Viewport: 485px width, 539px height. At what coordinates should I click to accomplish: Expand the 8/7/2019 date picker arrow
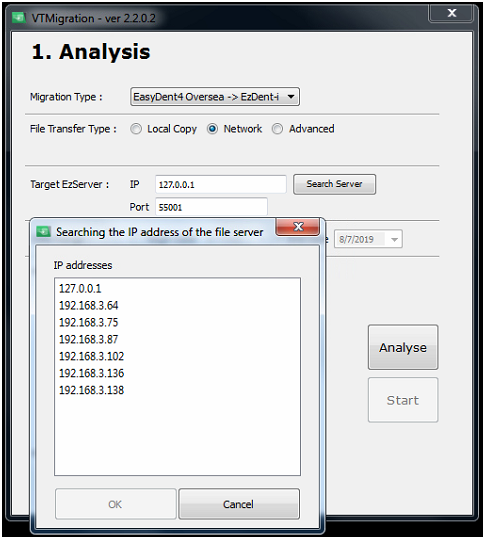point(394,239)
